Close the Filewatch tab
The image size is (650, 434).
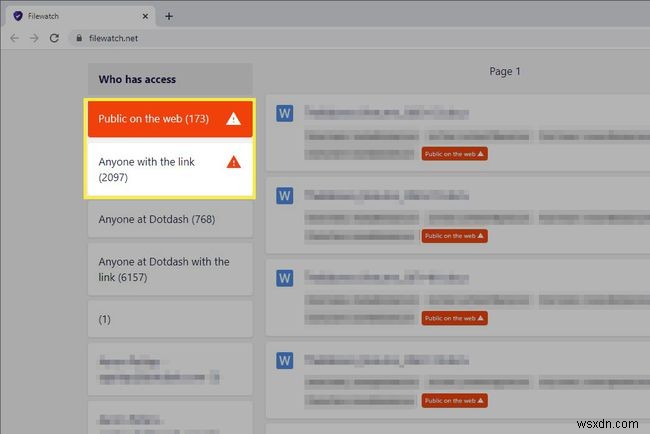145,16
